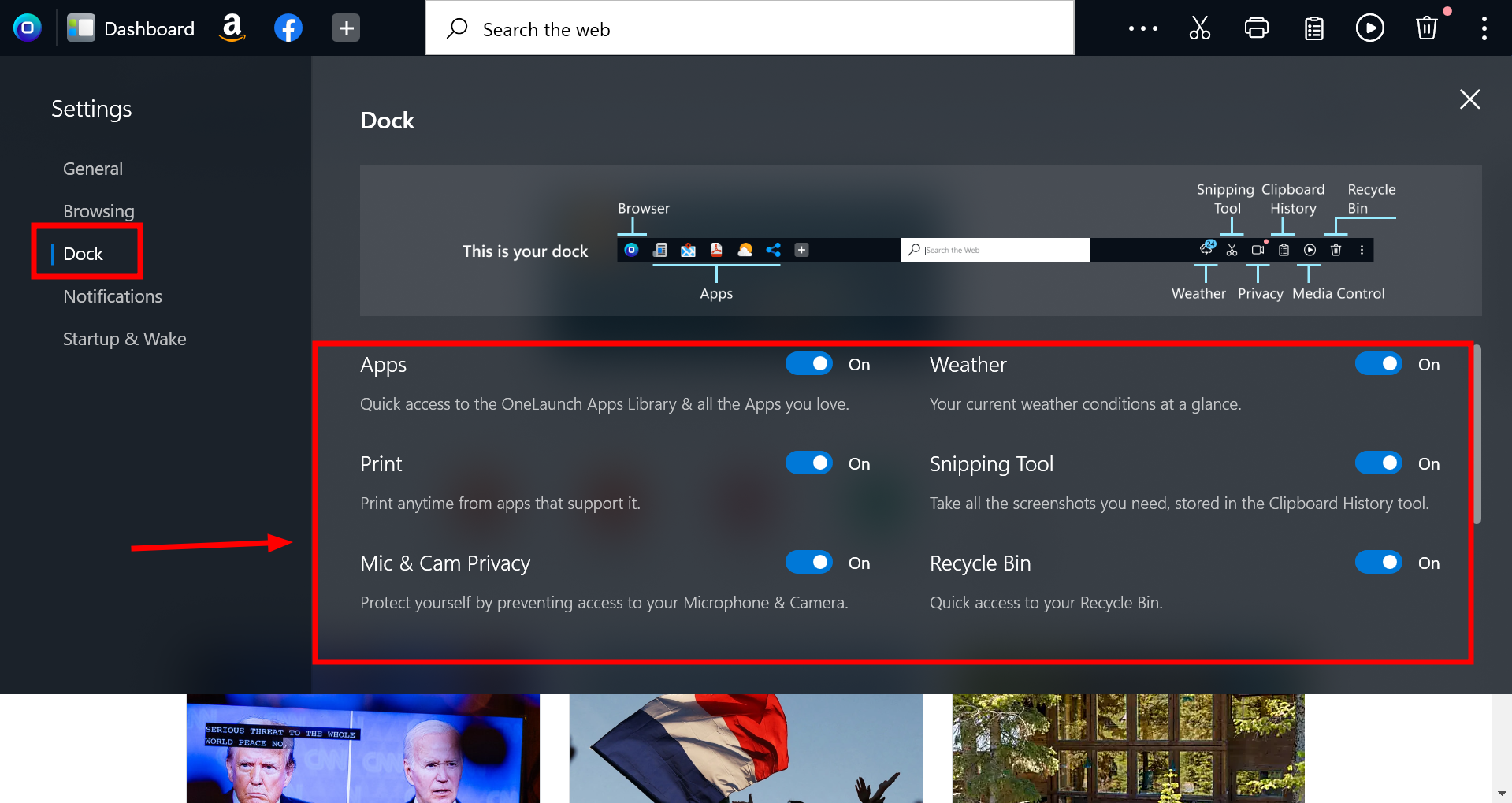Select Notifications in the Settings sidebar
Viewport: 1512px width, 803px height.
pyautogui.click(x=112, y=296)
